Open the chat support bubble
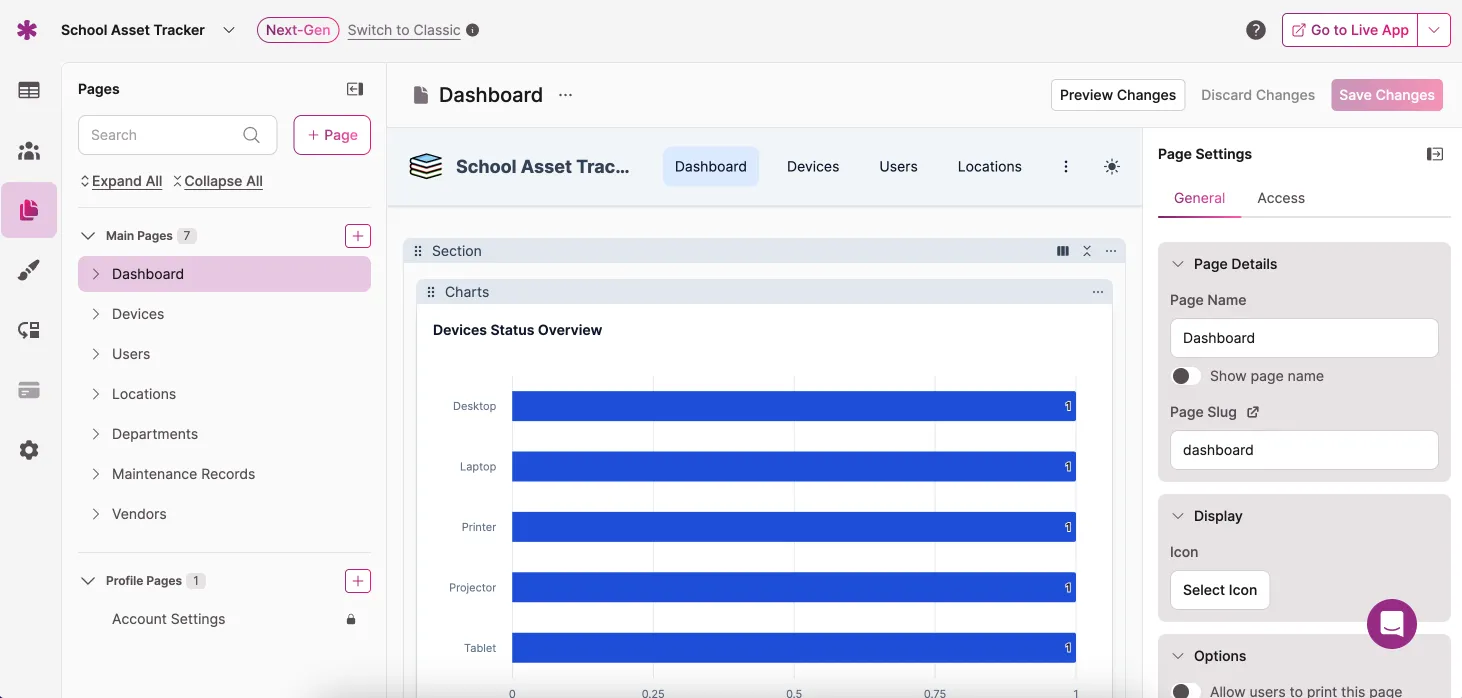Image resolution: width=1462 pixels, height=698 pixels. coord(1392,624)
